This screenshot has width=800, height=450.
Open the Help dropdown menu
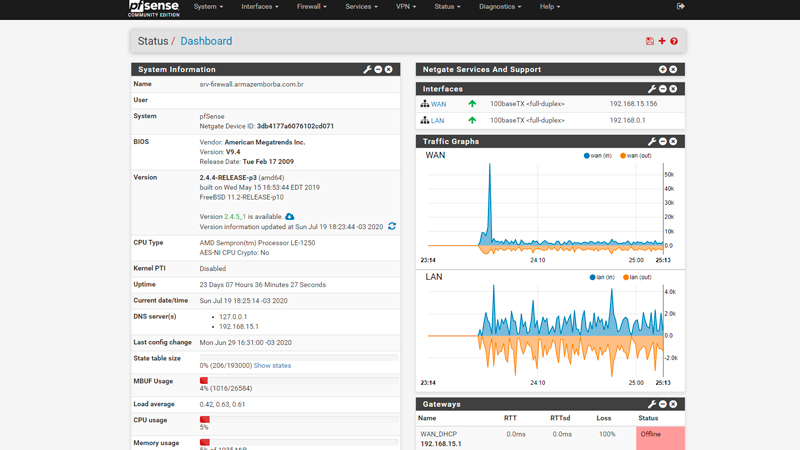coord(549,7)
